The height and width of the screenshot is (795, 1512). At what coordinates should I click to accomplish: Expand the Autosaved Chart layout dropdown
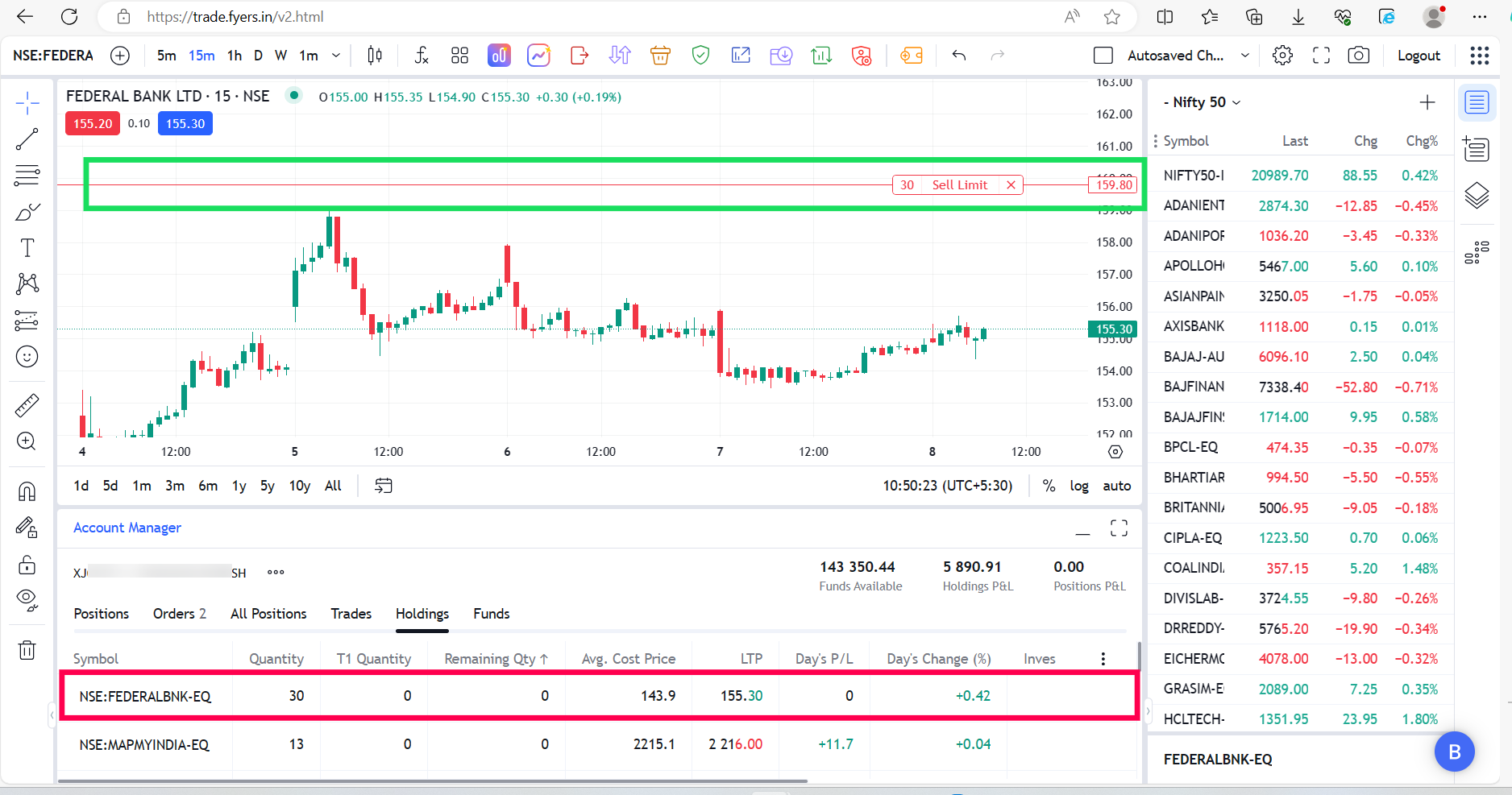click(x=1244, y=56)
